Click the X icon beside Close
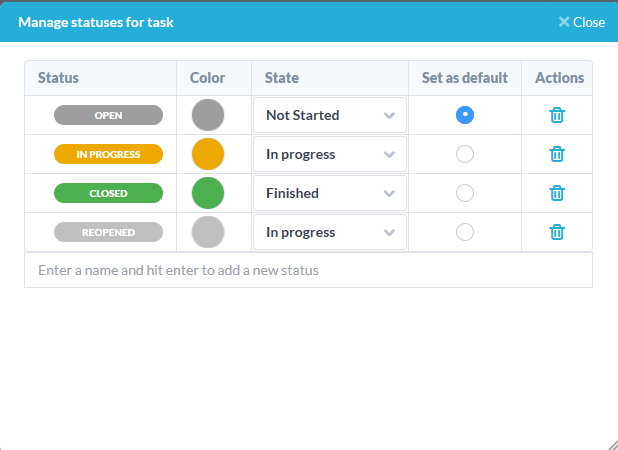 coord(564,22)
